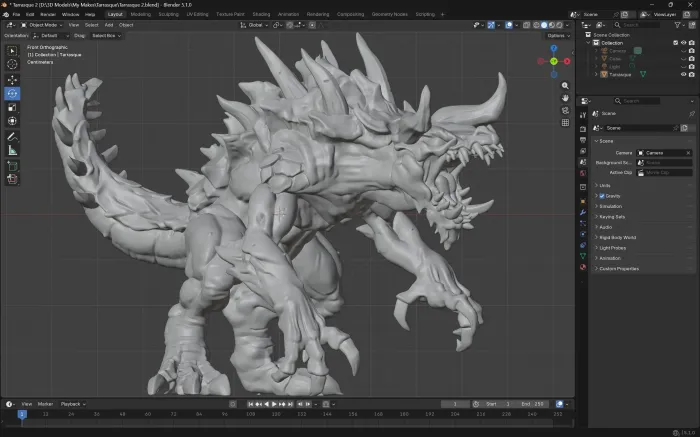Pick the Measure tool
This screenshot has height=437, width=700.
(12, 150)
